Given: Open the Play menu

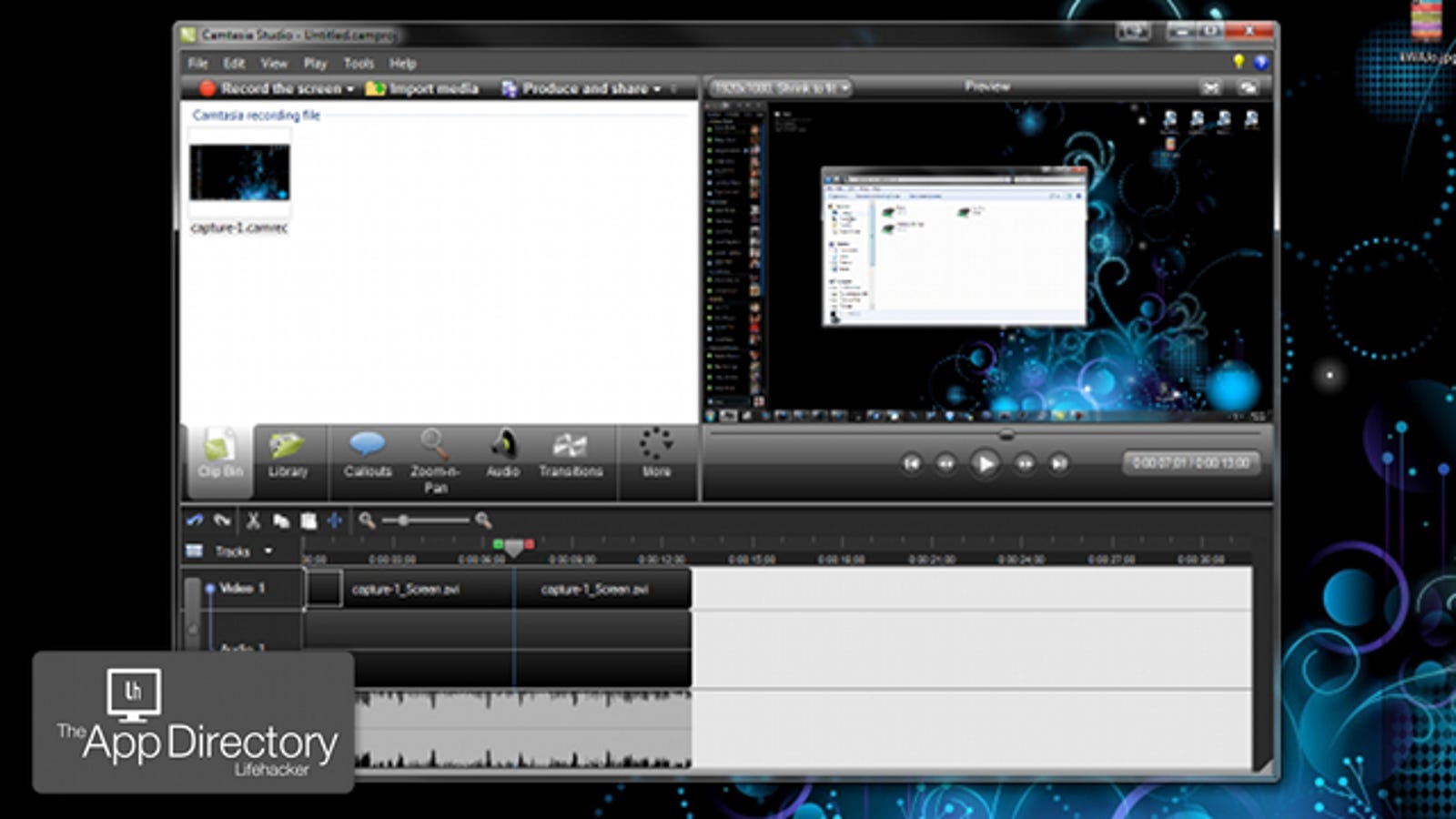Looking at the screenshot, I should (316, 64).
